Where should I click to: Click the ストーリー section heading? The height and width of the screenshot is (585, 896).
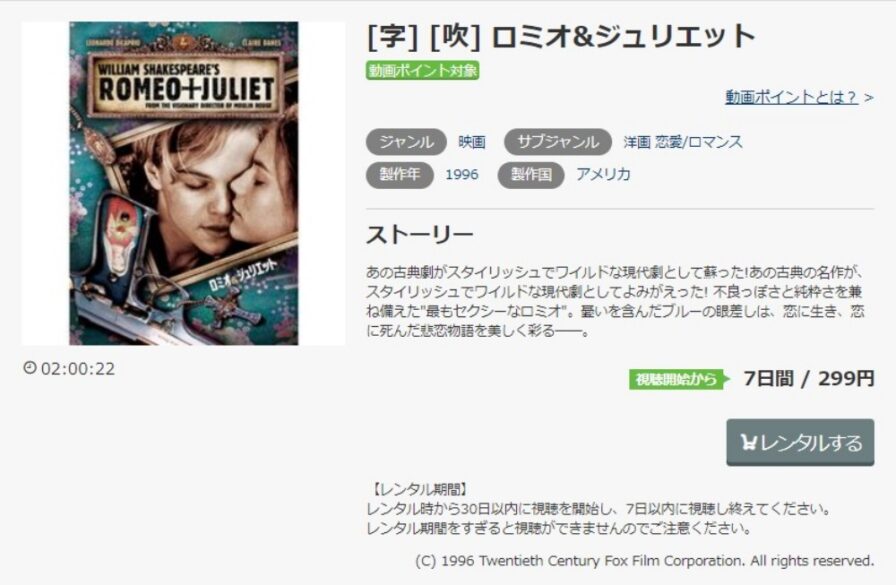[419, 235]
